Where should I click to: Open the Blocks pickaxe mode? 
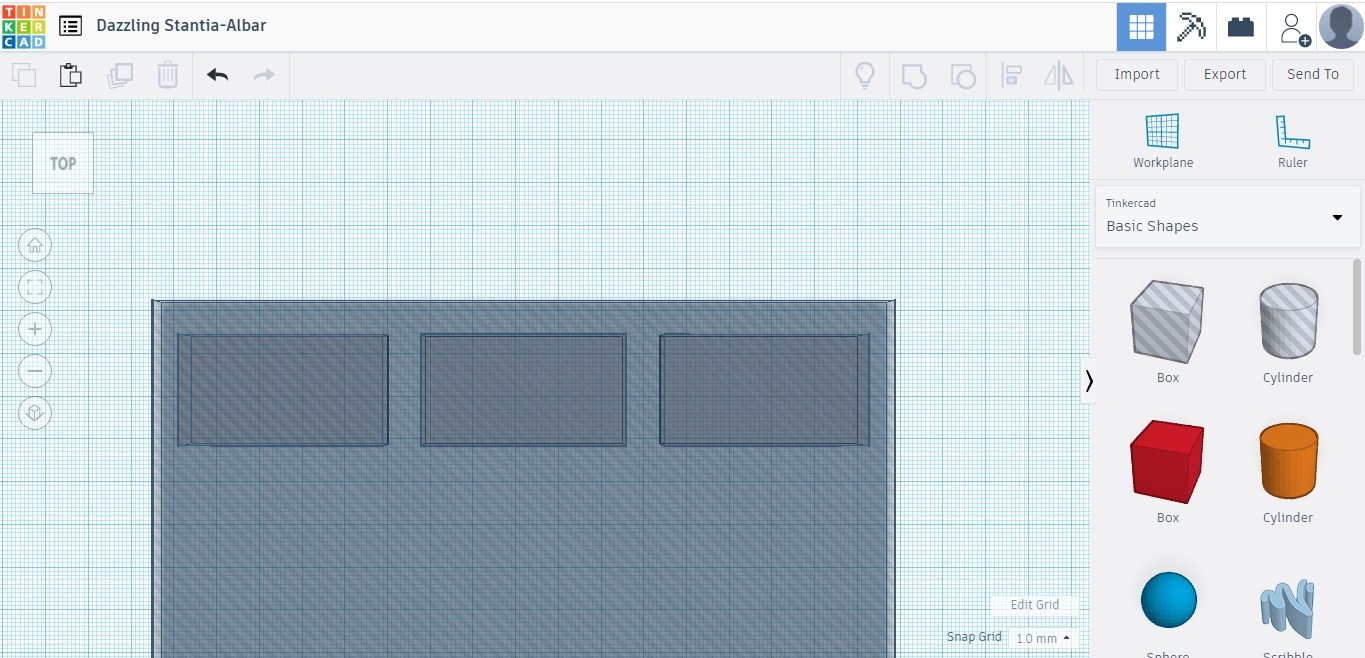tap(1191, 27)
